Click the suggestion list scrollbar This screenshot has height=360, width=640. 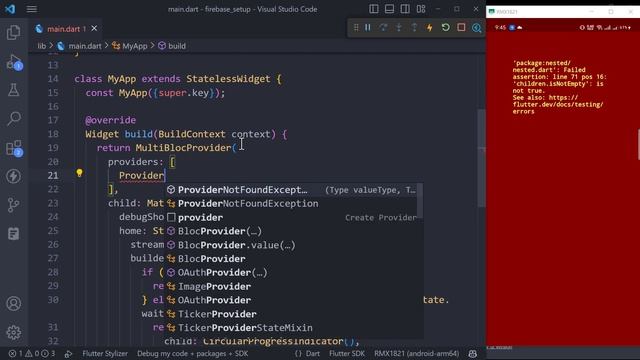[x=420, y=200]
